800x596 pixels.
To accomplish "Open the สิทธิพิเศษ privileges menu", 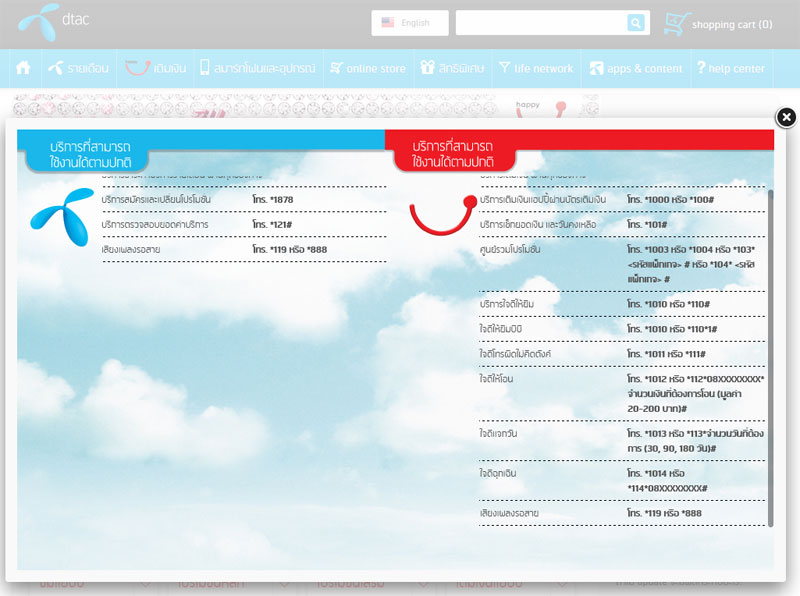I will [x=453, y=68].
